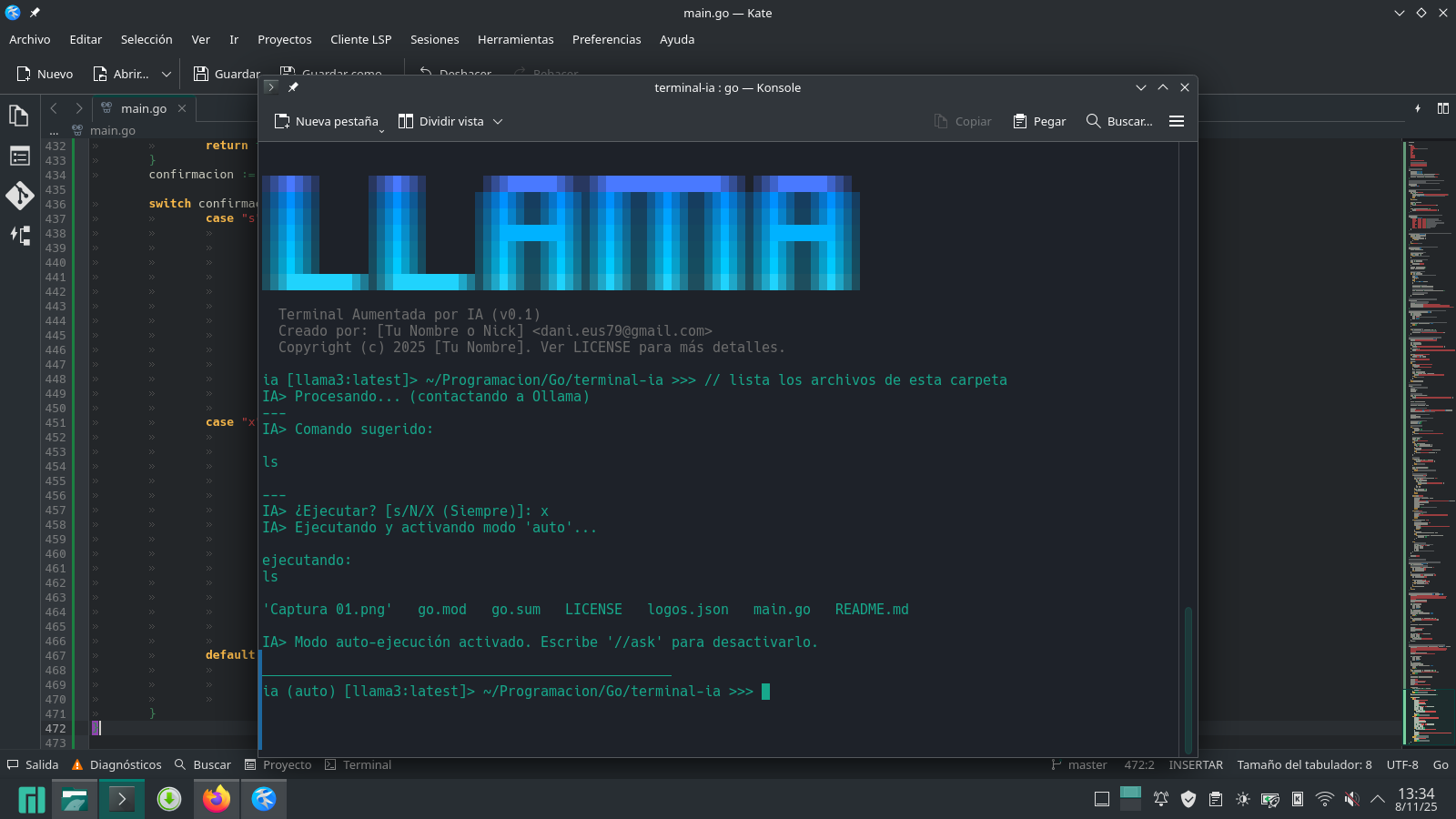Open the LSP symbols panel in Kate's sidebar
Viewport: 1456px width, 819px height.
18,236
